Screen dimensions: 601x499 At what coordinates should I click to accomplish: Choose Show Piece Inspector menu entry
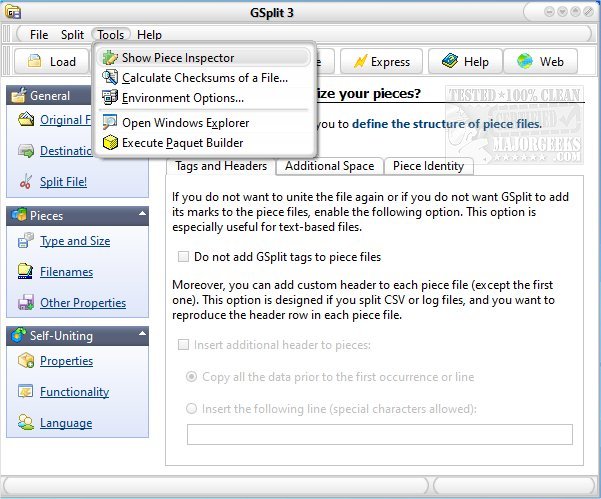pyautogui.click(x=205, y=57)
